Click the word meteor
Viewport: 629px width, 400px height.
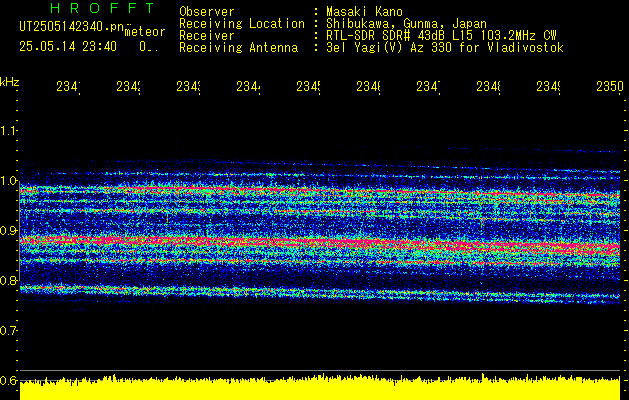[x=144, y=31]
